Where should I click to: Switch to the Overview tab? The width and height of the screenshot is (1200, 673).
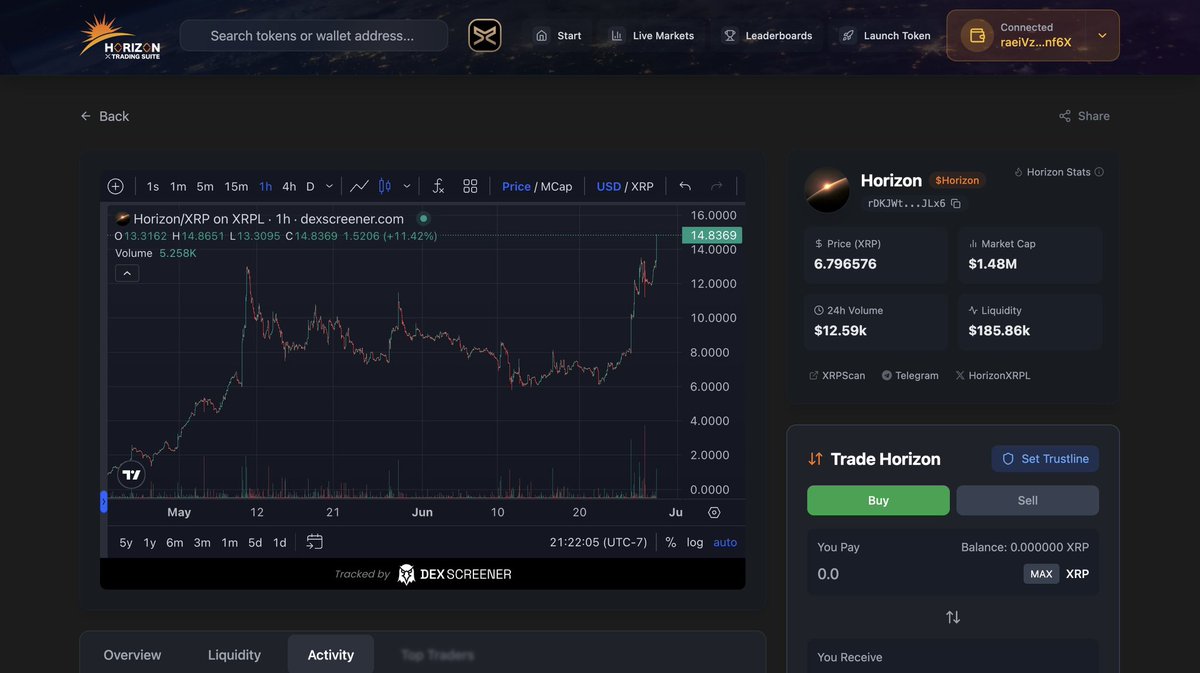point(132,655)
